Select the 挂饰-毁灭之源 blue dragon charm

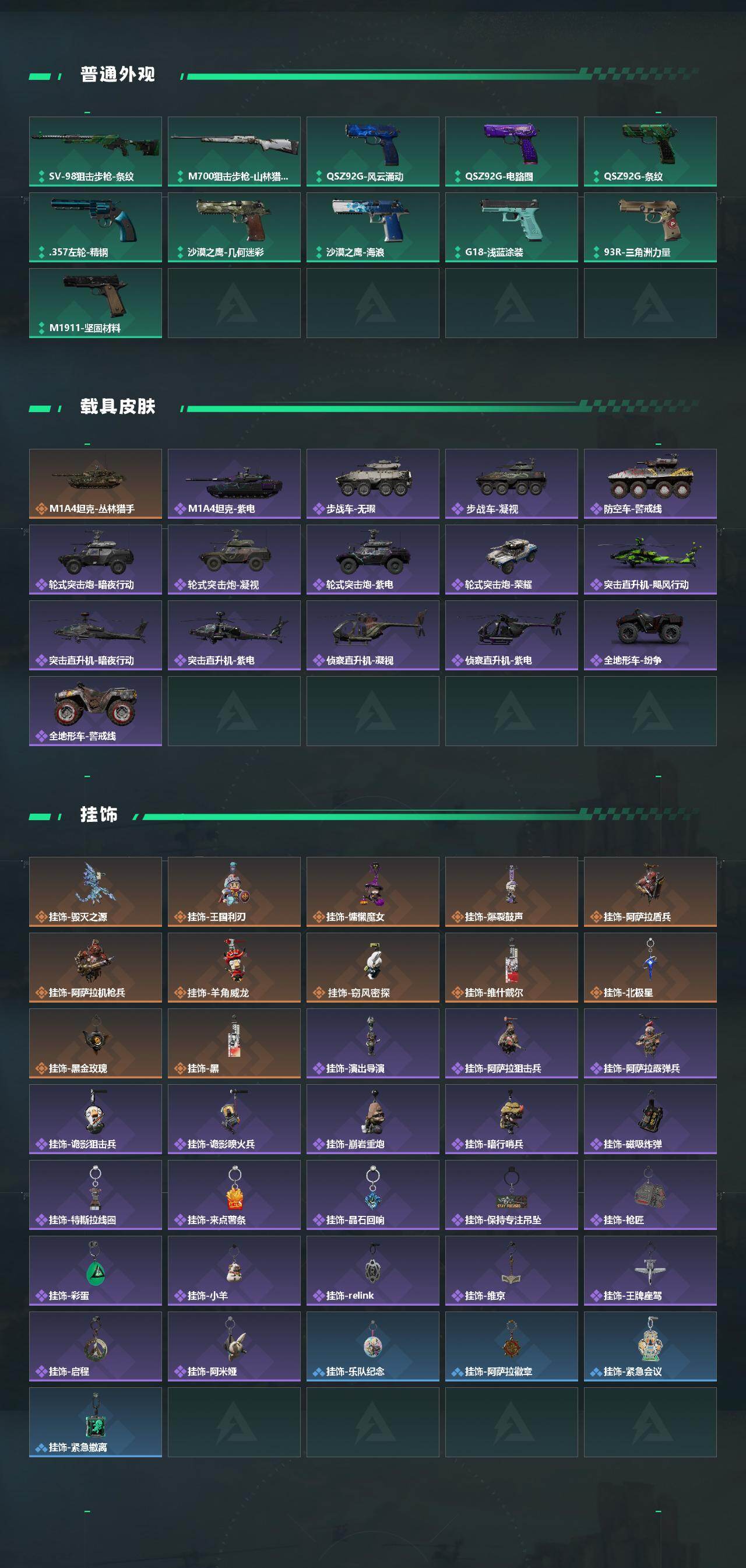(96, 892)
